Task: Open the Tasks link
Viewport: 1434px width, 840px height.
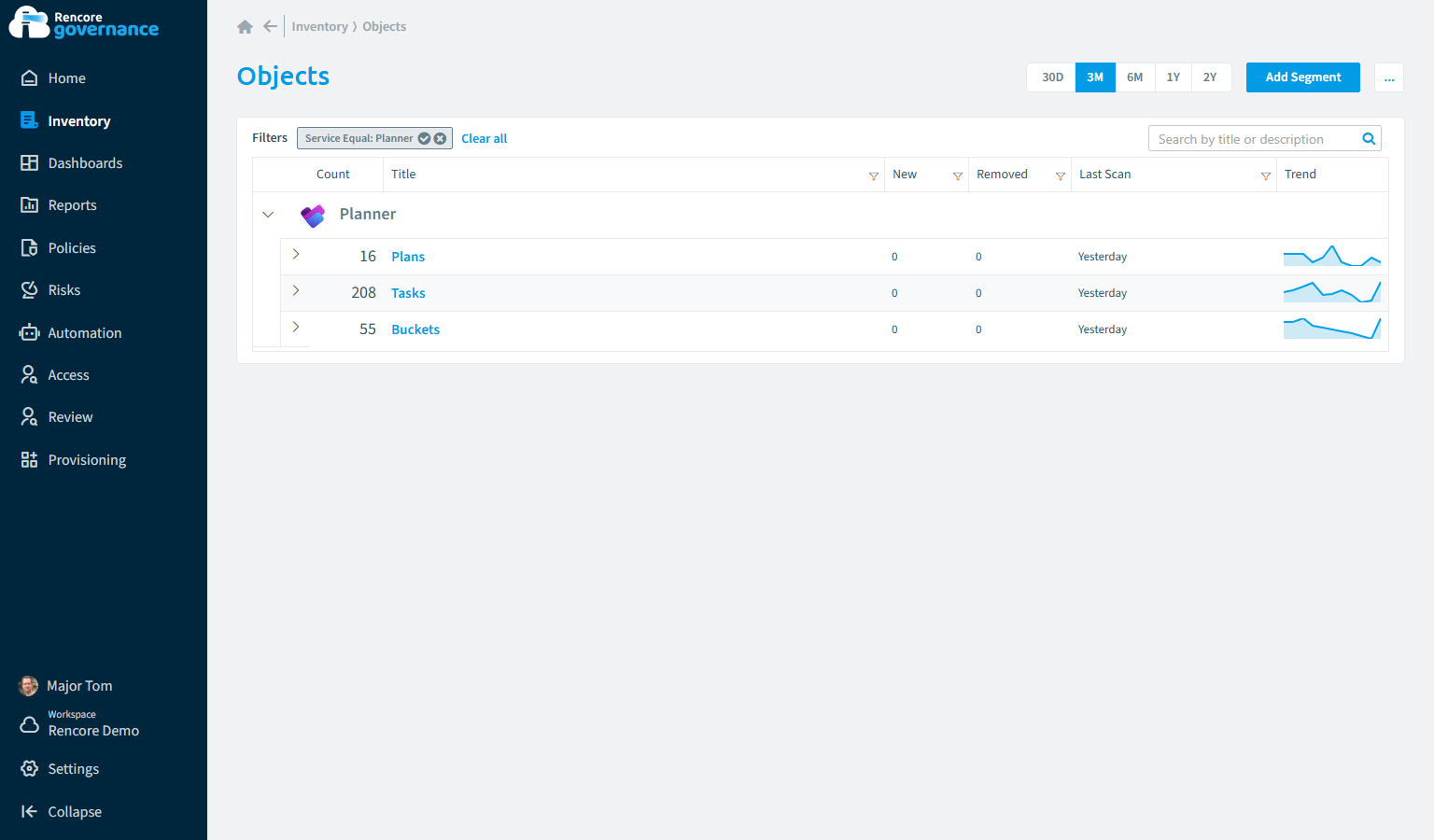Action: pyautogui.click(x=408, y=293)
